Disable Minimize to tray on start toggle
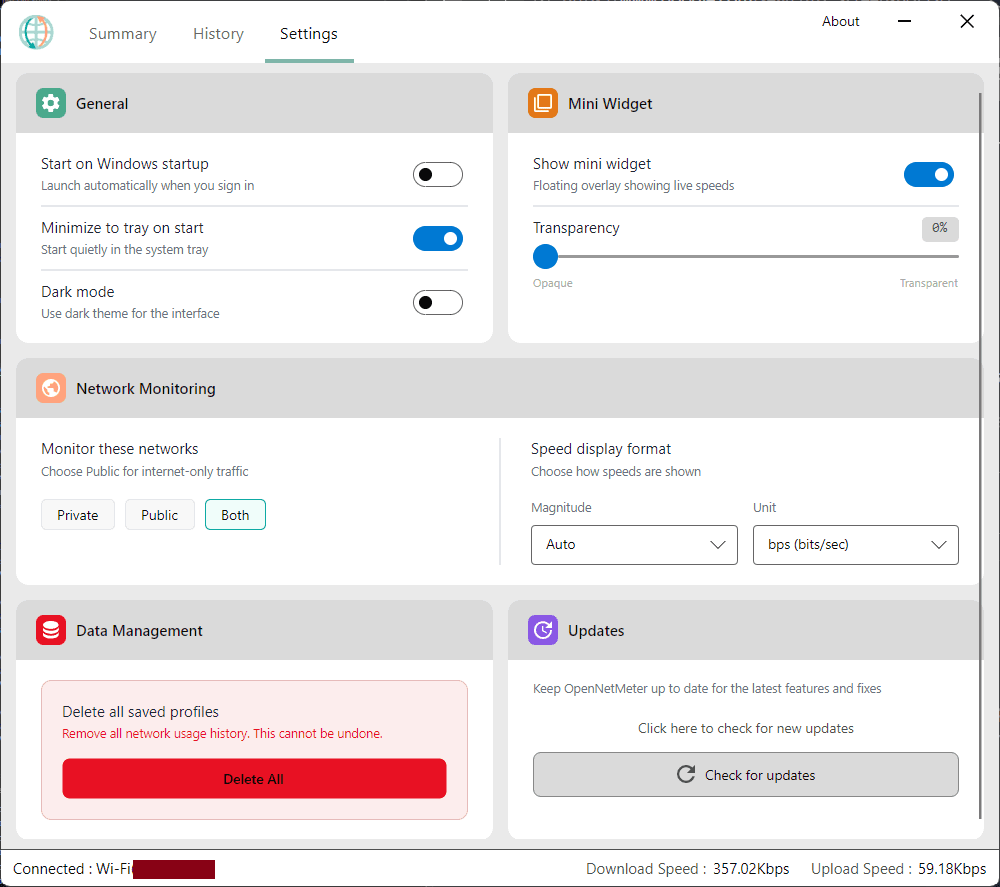1000x887 pixels. (438, 238)
